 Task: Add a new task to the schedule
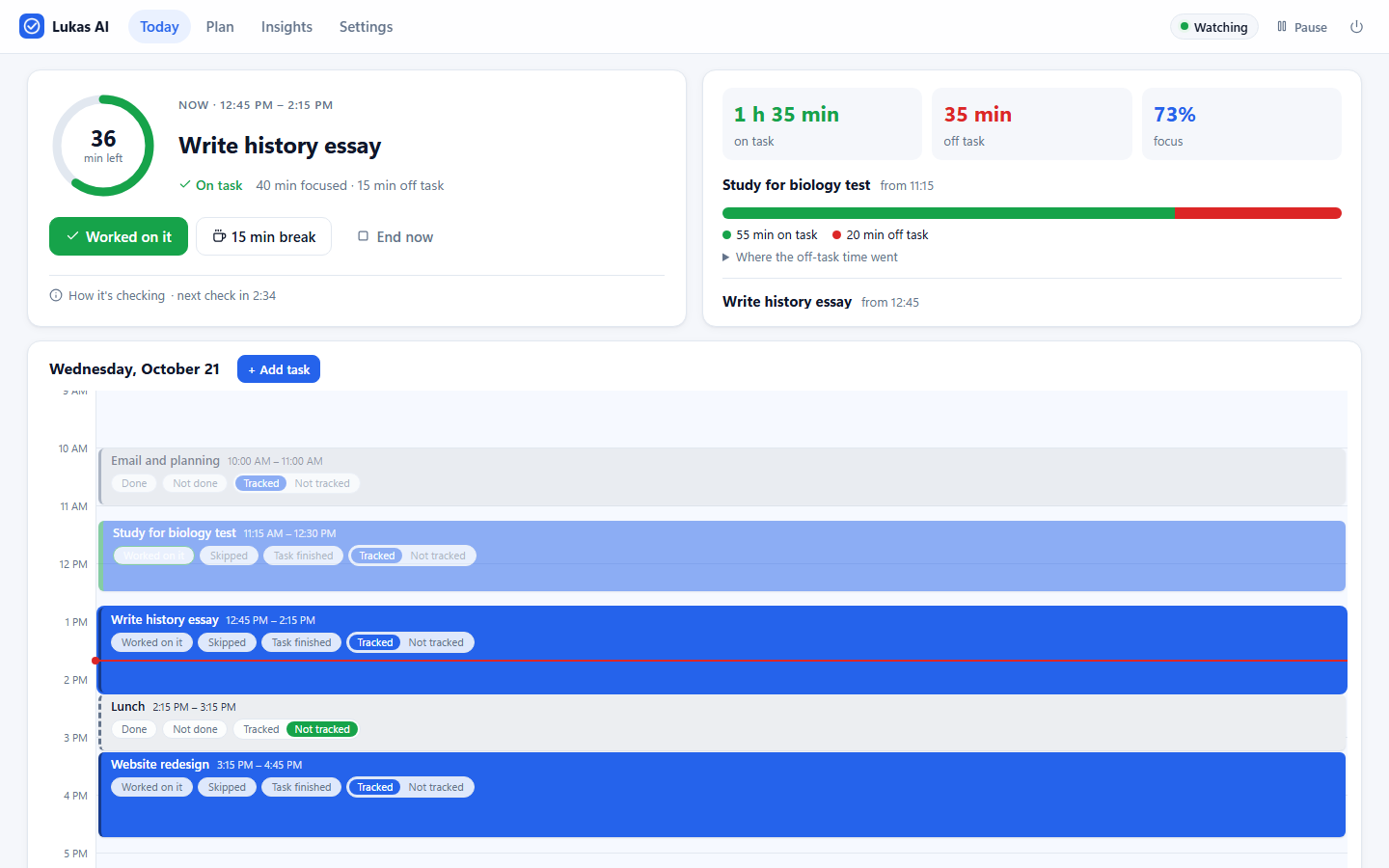point(279,369)
